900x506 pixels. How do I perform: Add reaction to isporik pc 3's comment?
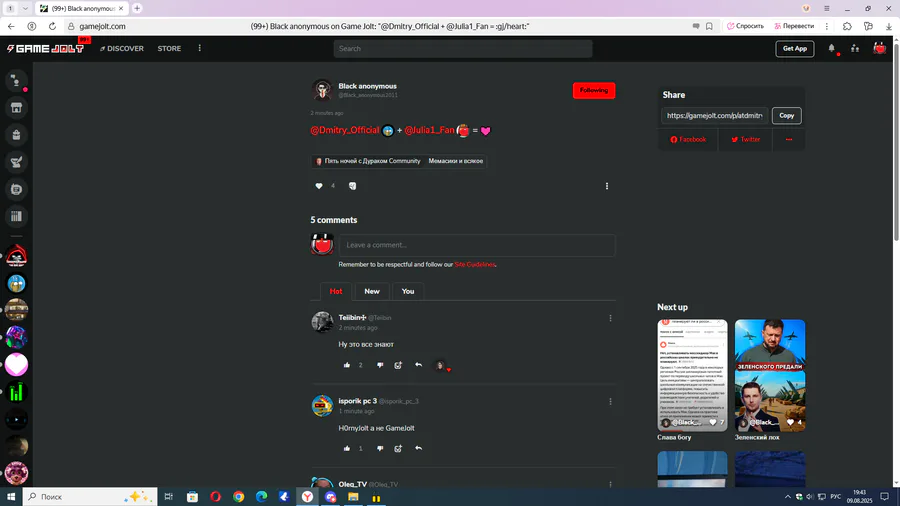(x=398, y=449)
